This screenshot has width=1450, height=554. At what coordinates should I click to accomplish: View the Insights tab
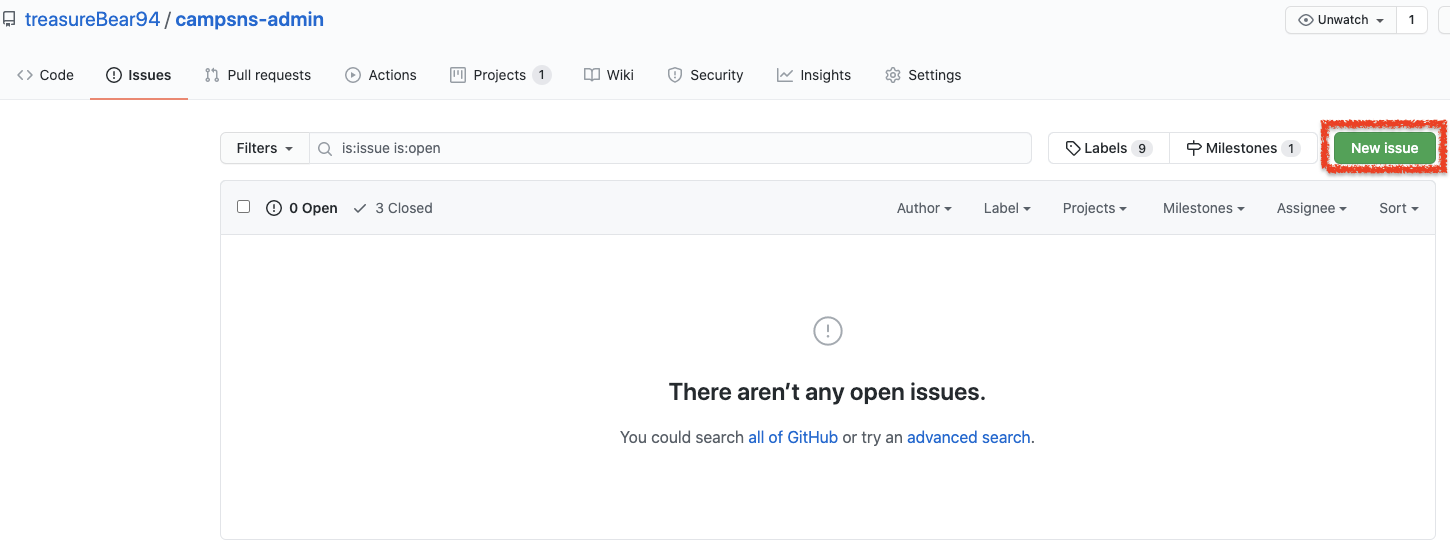click(814, 75)
